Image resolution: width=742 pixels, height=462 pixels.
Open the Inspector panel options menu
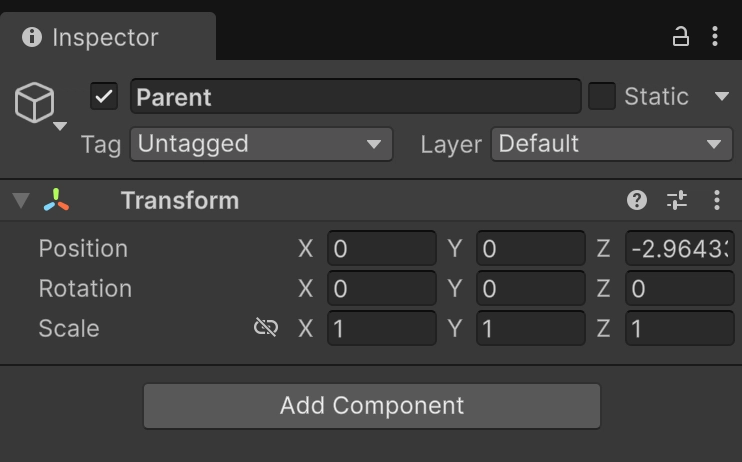[715, 36]
